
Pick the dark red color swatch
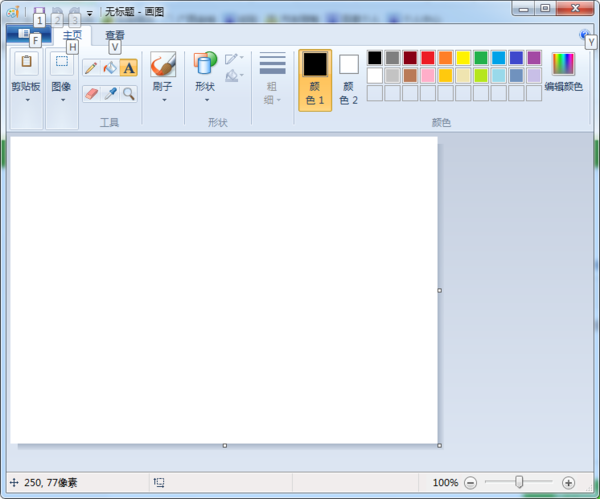(x=410, y=58)
